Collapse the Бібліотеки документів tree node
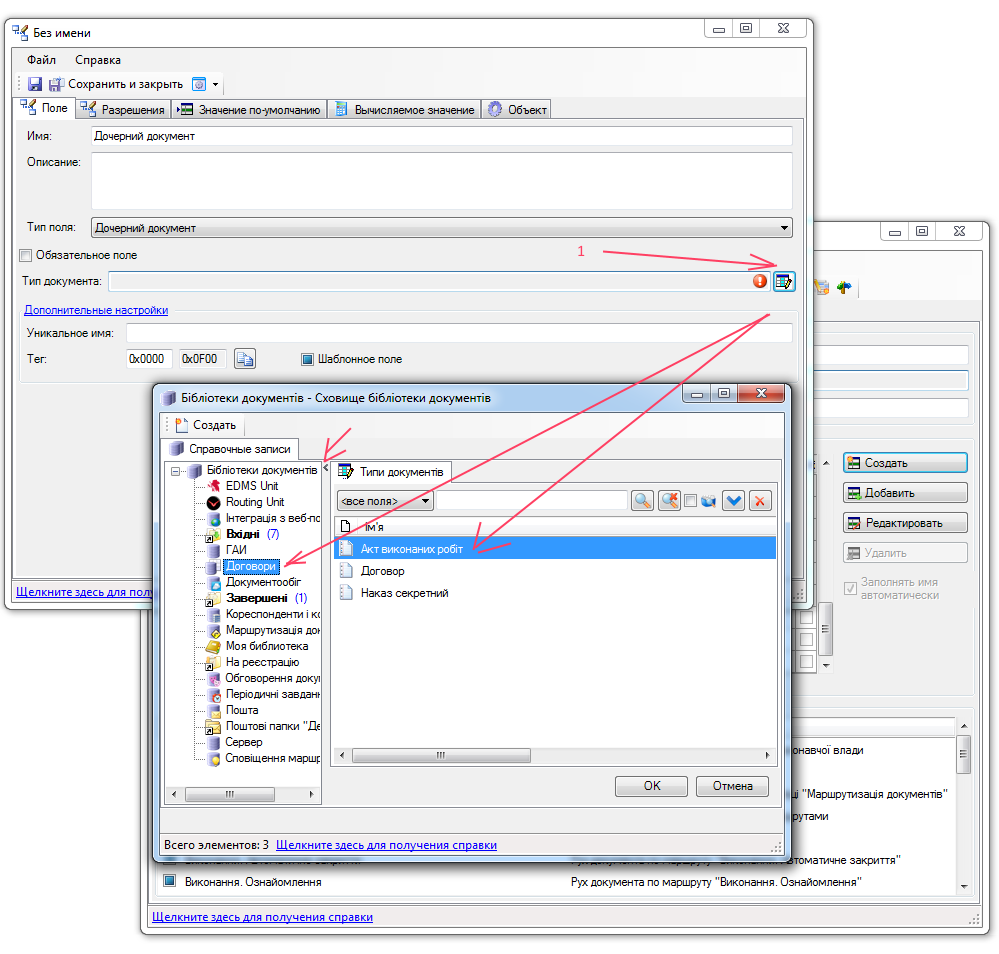 click(x=176, y=471)
